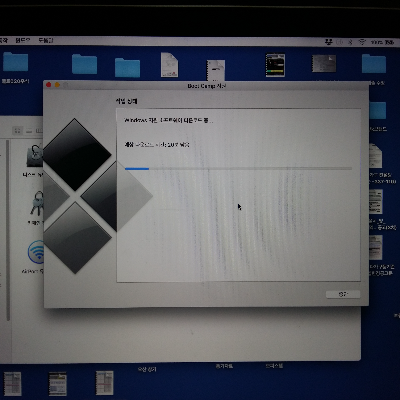400x400 pixels.
Task: Open the Window menu in the menu bar
Action: click(x=22, y=40)
